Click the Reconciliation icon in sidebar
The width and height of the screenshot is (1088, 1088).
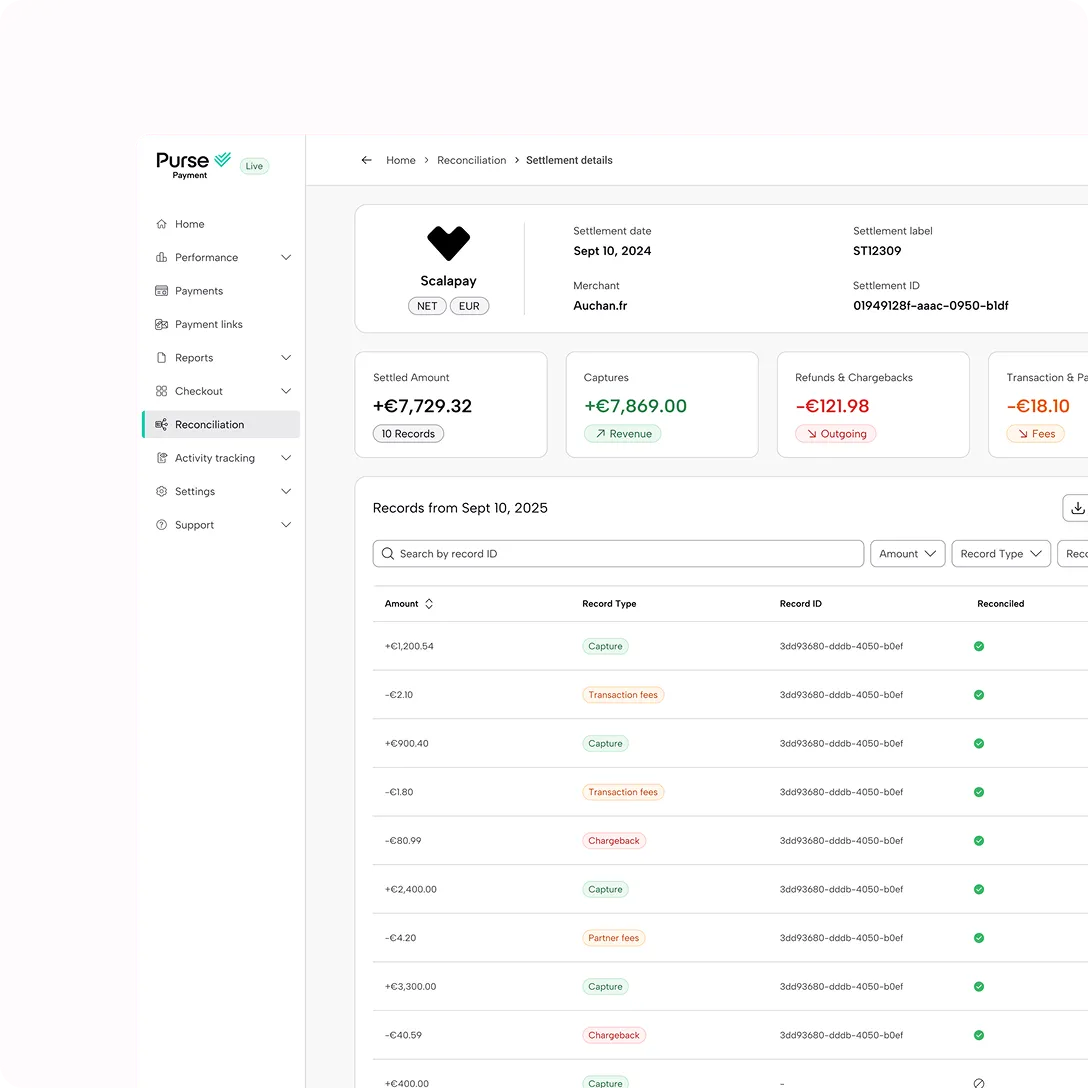[162, 424]
